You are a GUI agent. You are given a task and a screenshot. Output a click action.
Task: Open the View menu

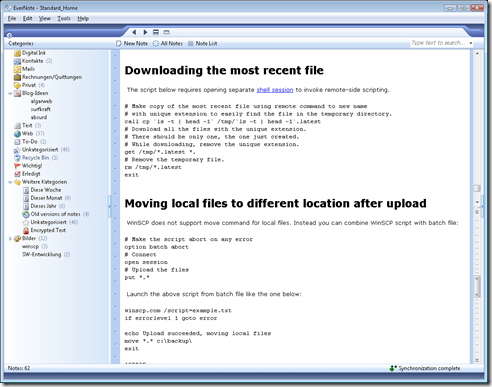45,18
